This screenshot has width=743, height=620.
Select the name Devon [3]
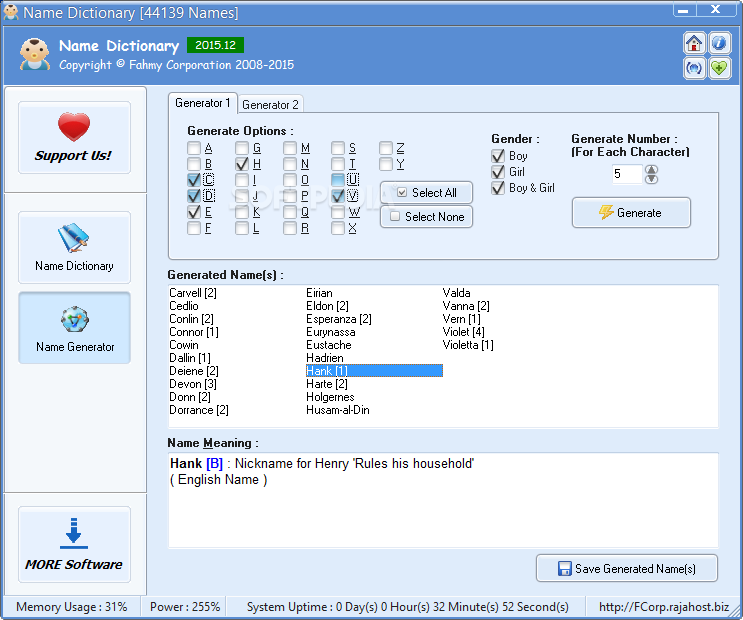click(x=193, y=384)
